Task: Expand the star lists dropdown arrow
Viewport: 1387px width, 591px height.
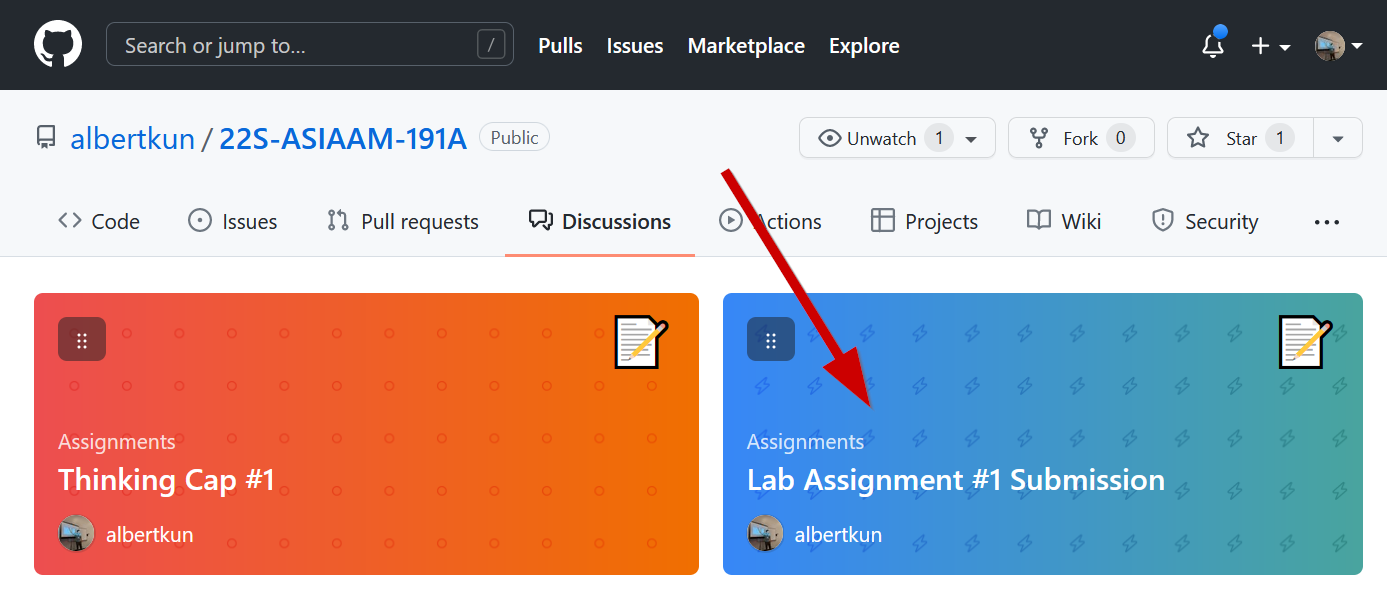Action: (x=1338, y=138)
